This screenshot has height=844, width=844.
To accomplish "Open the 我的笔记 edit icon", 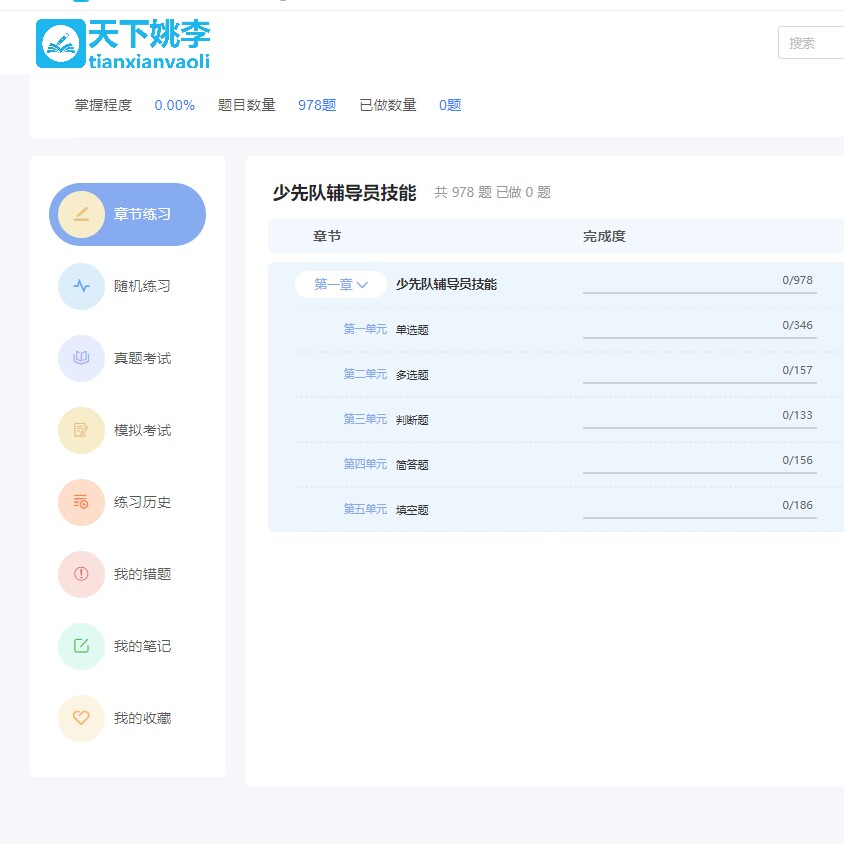I will (81, 646).
